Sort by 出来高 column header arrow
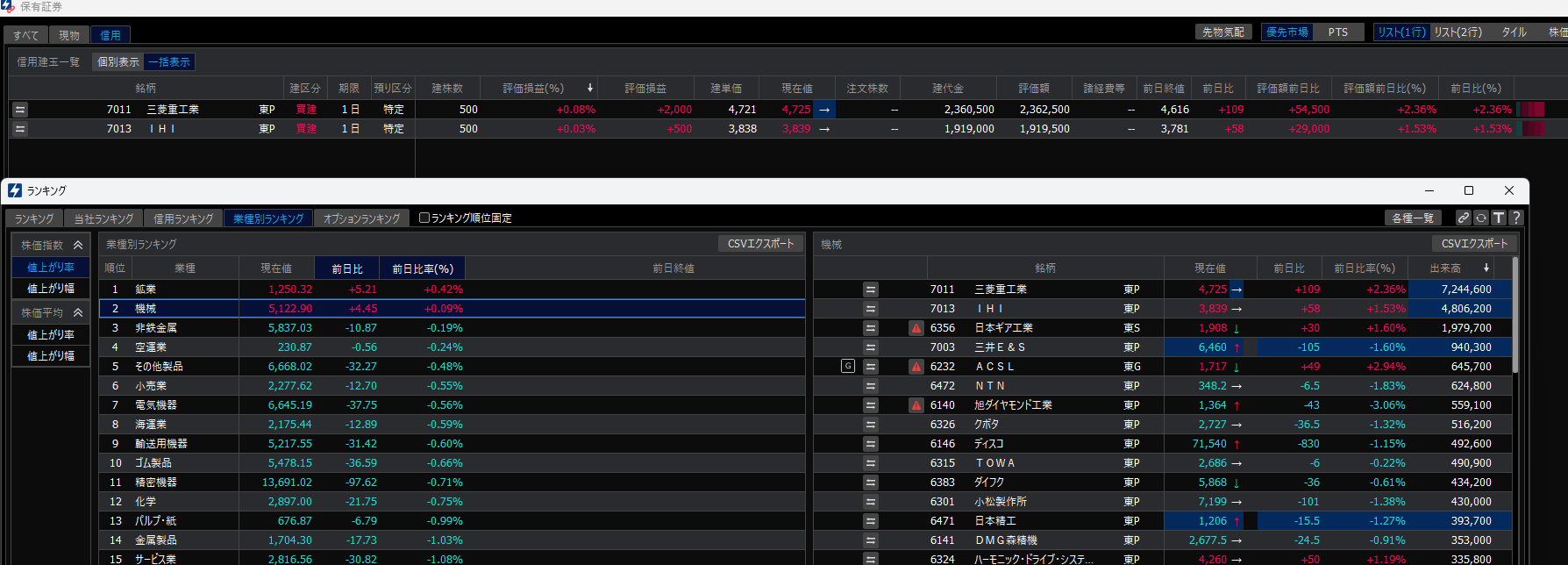Image resolution: width=1568 pixels, height=565 pixels. 1486,268
